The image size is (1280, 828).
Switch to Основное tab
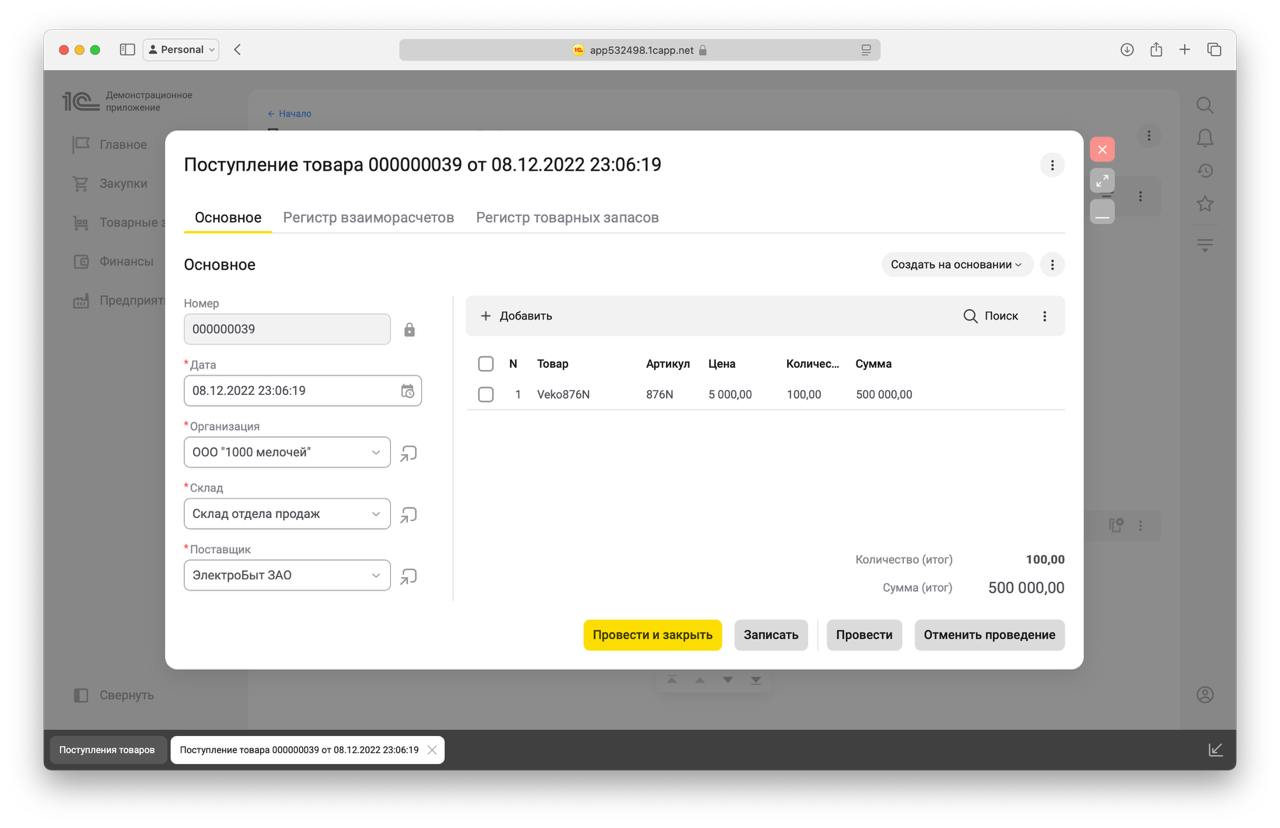(x=228, y=218)
